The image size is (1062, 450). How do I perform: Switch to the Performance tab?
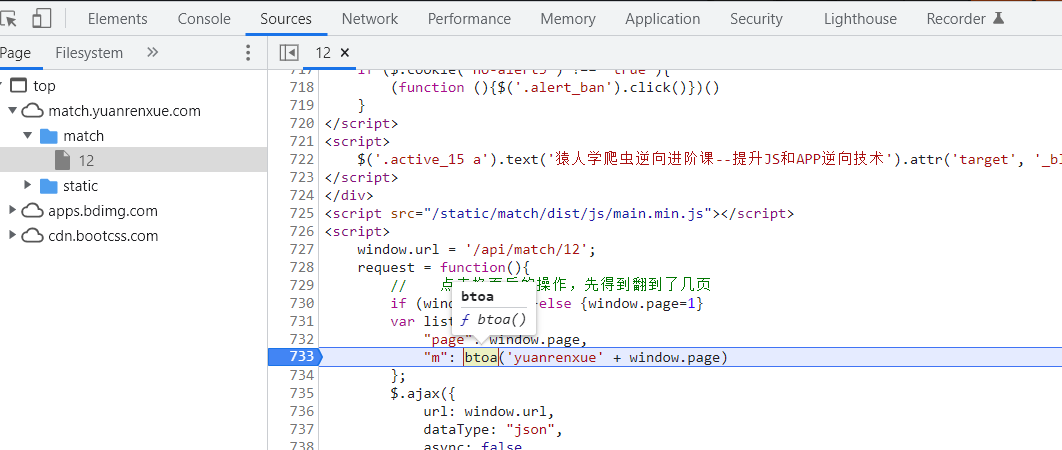[469, 19]
